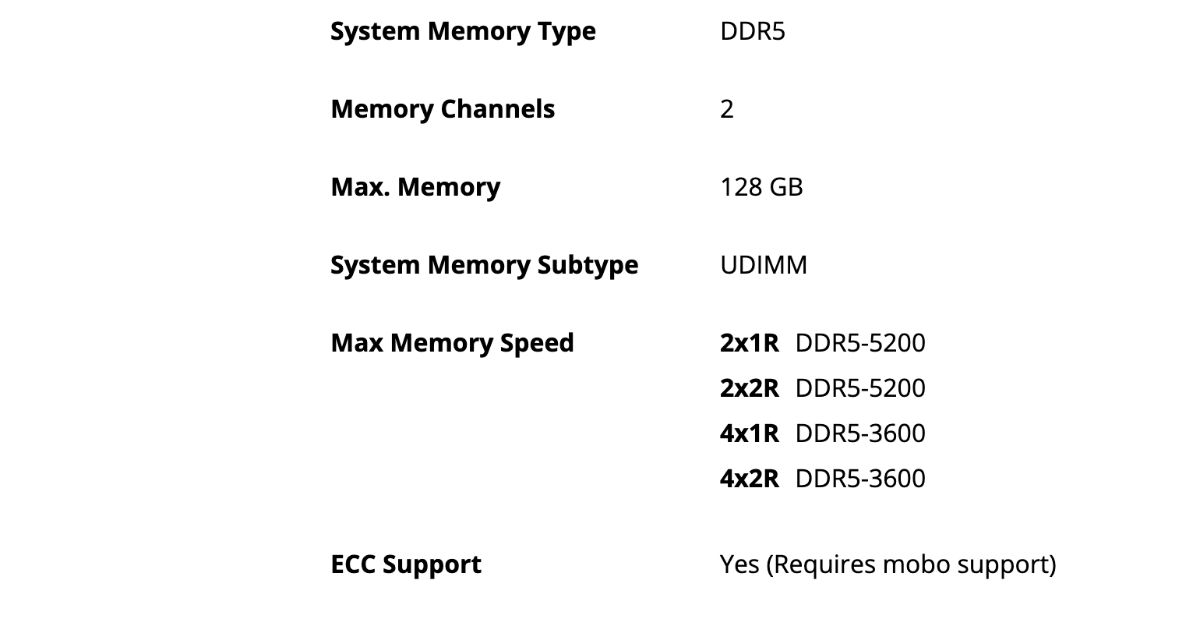The image size is (1200, 619).
Task: Click the ECC Support label
Action: coord(406,565)
